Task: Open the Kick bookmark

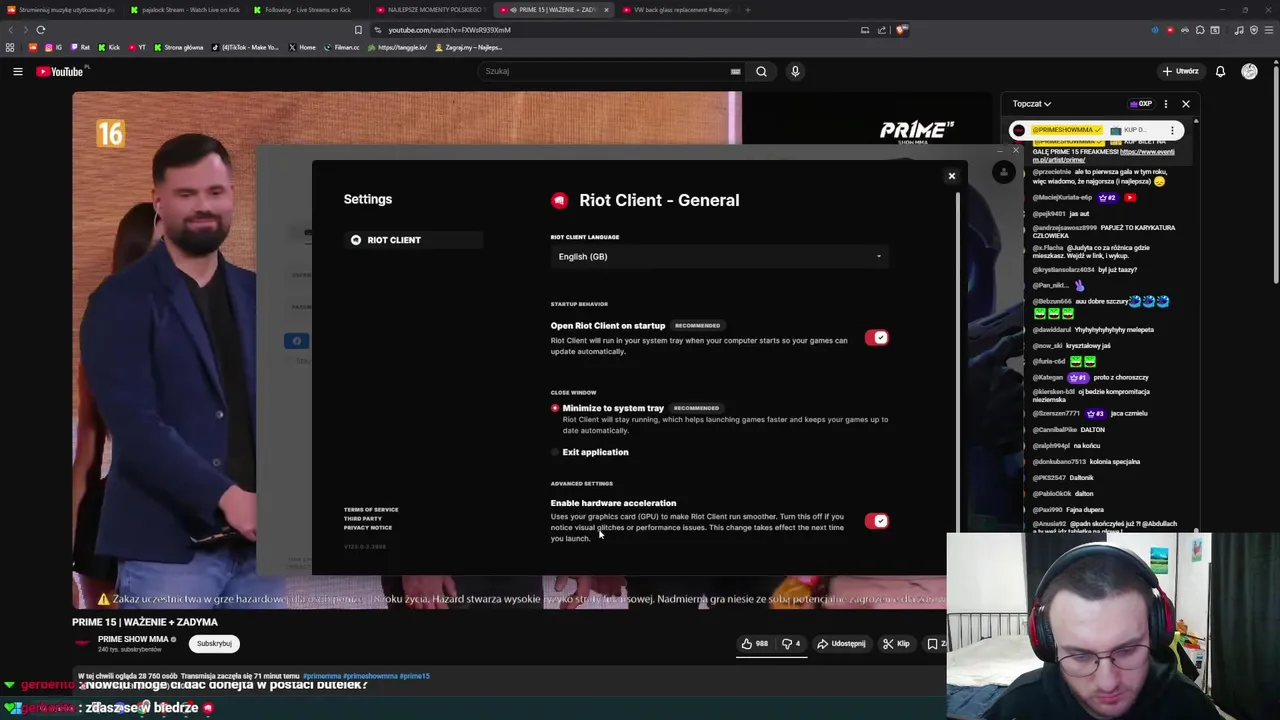Action: pyautogui.click(x=109, y=48)
